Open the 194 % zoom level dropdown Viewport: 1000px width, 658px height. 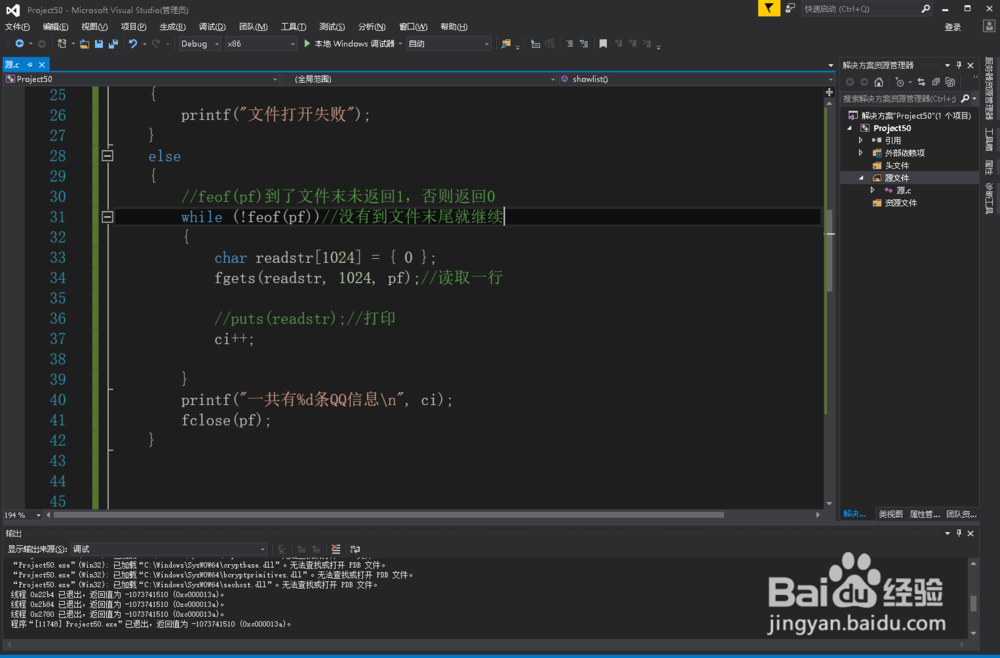(22, 515)
